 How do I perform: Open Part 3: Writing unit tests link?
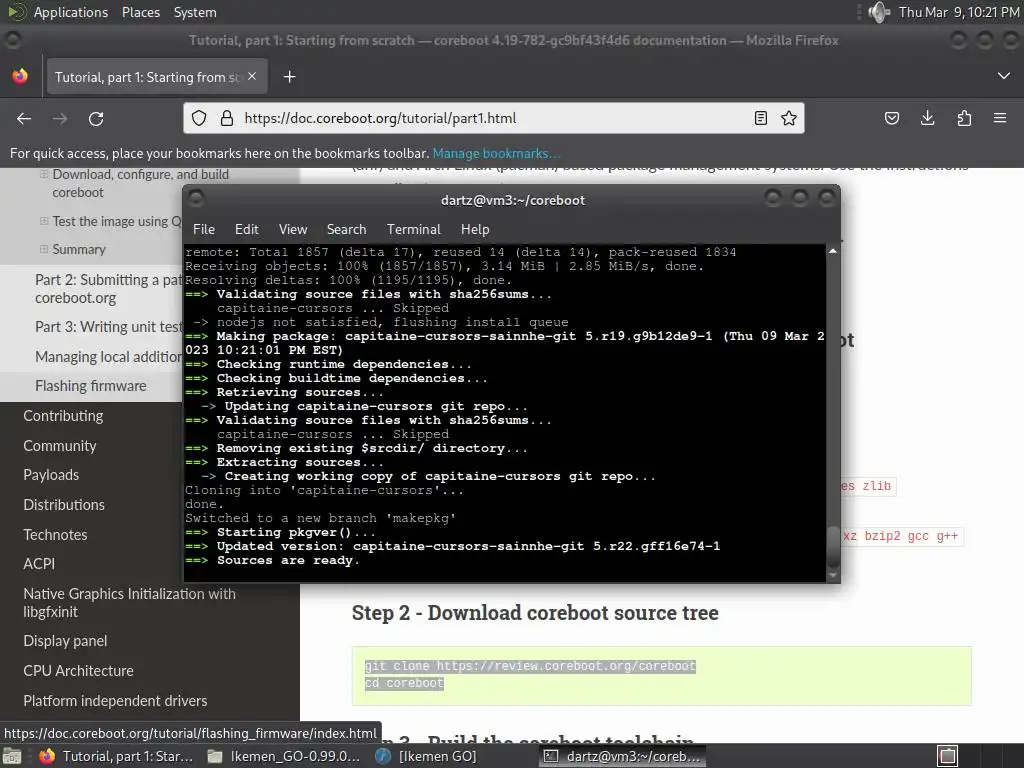108,327
